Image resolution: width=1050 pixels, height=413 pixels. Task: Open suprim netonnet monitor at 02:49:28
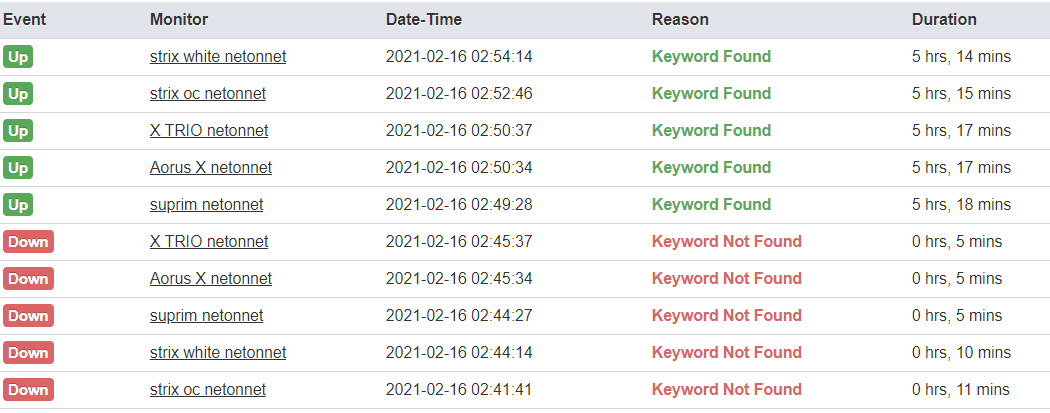tap(206, 204)
